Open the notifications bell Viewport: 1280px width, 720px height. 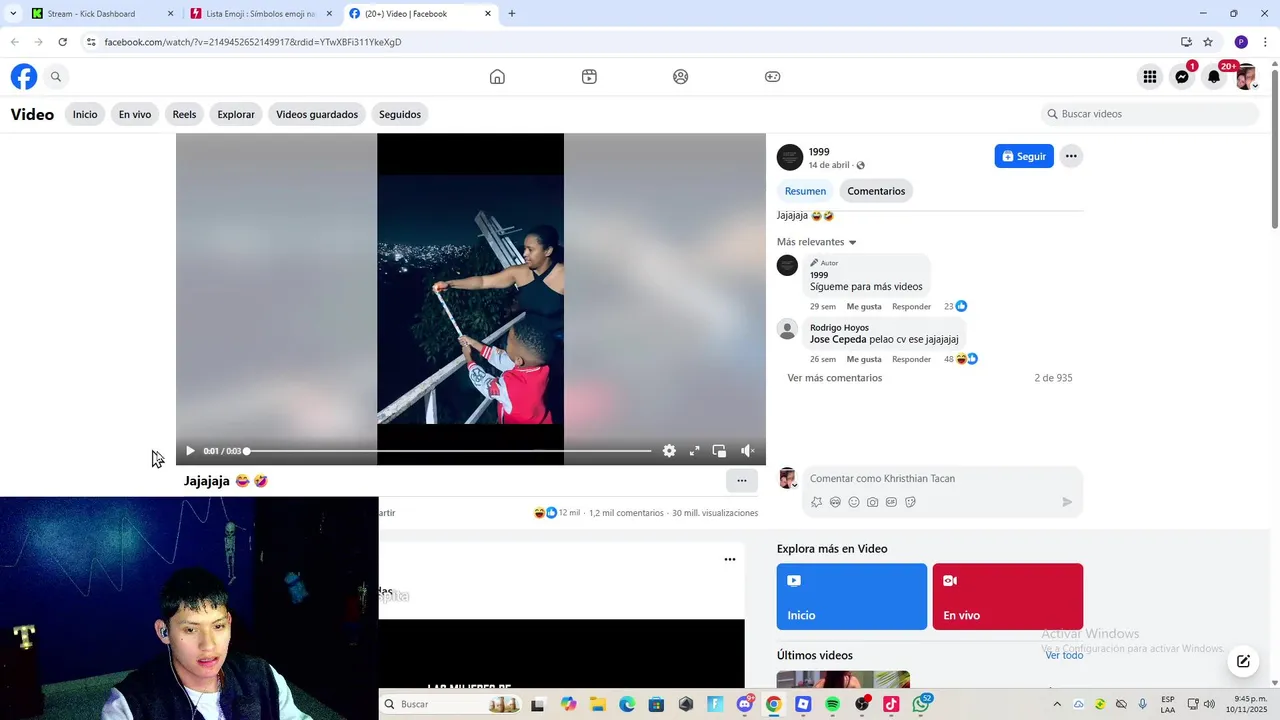tap(1214, 77)
